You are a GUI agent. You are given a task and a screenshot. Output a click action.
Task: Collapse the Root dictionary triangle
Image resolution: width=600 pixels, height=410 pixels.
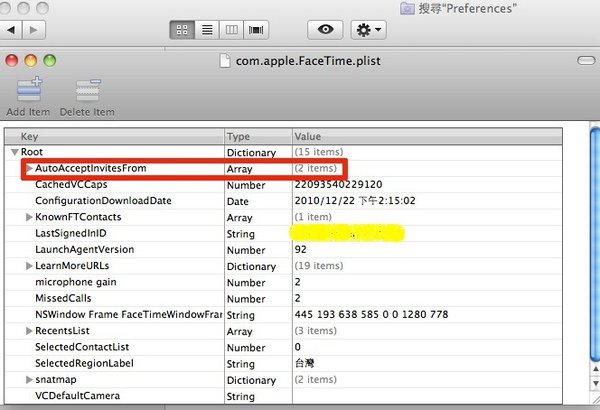[x=15, y=152]
